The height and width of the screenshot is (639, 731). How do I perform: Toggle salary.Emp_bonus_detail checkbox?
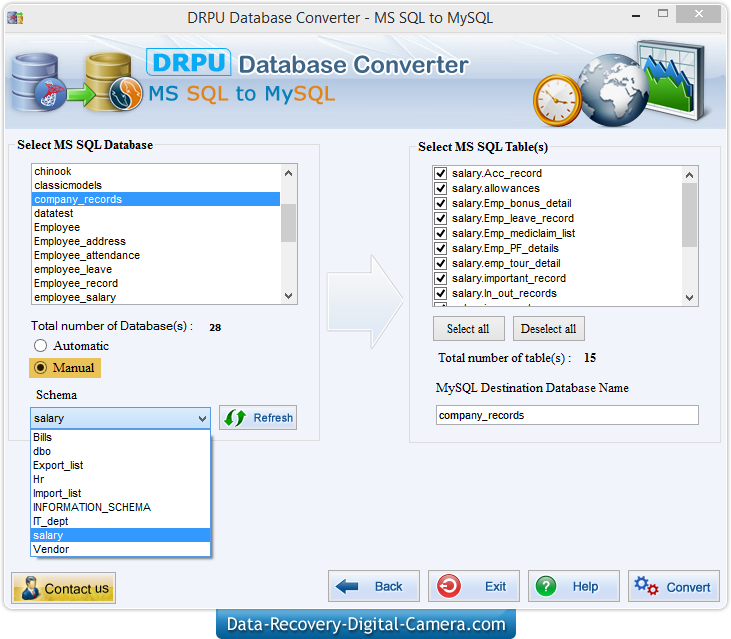tap(441, 203)
